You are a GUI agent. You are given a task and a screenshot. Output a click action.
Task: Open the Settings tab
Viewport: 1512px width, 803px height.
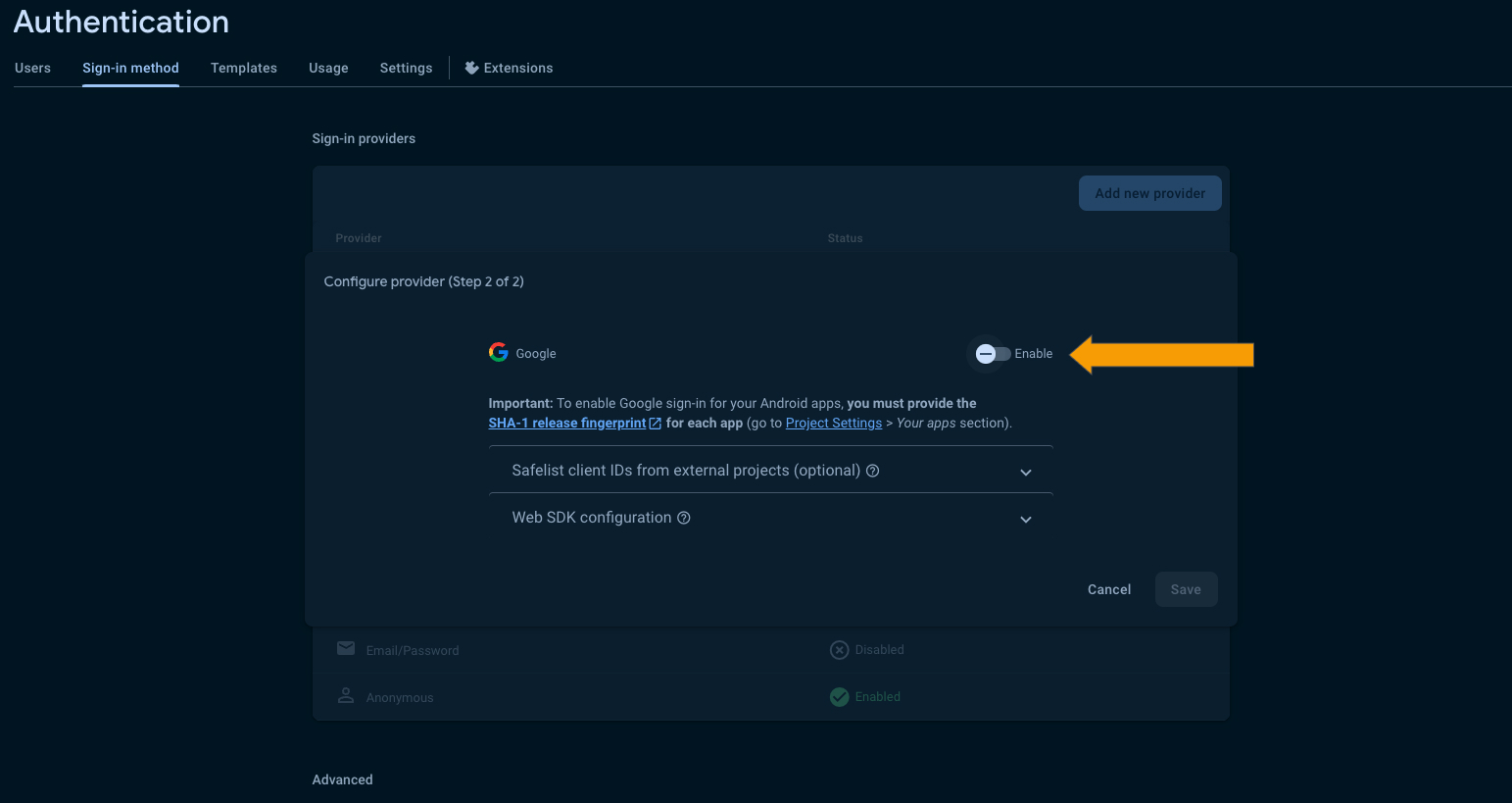pyautogui.click(x=406, y=68)
